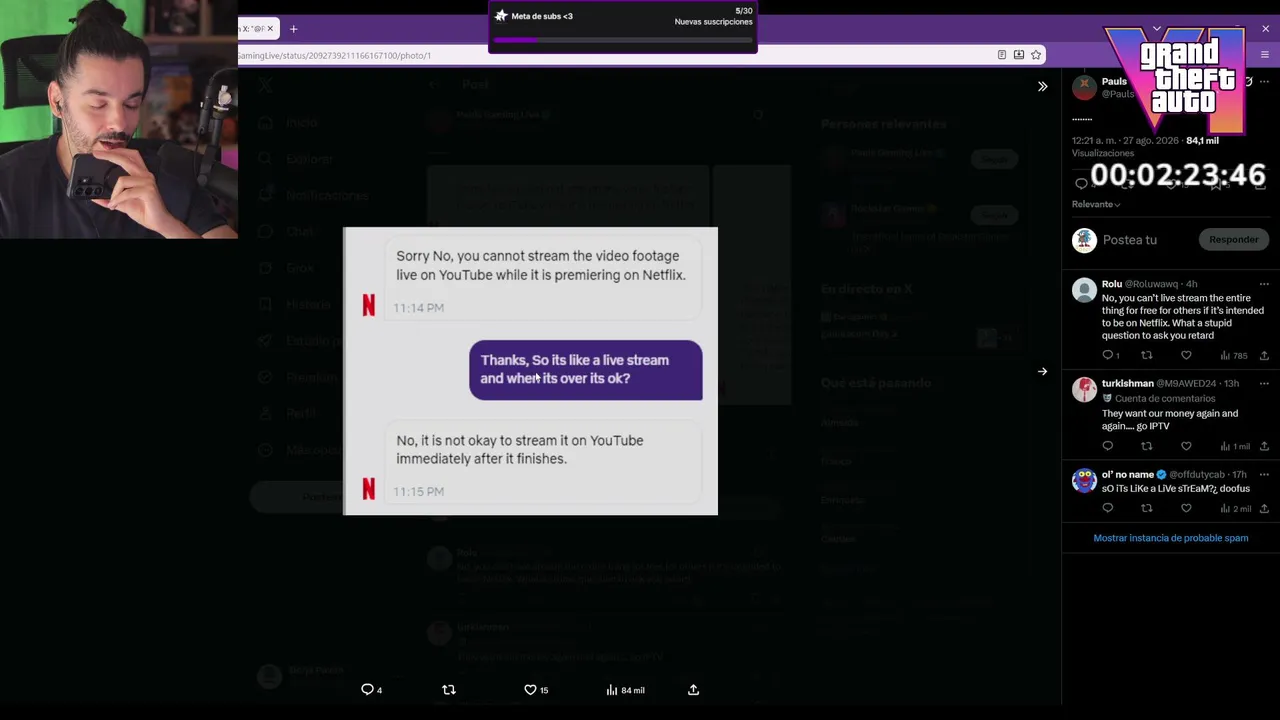
Task: Open a new browser tab
Action: click(x=293, y=29)
